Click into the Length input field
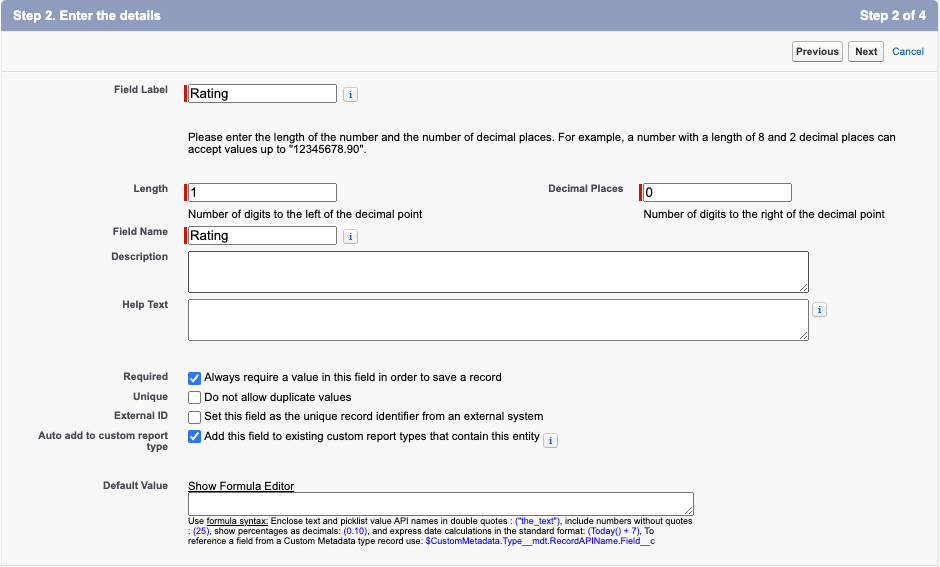The height and width of the screenshot is (567, 940). click(x=263, y=192)
